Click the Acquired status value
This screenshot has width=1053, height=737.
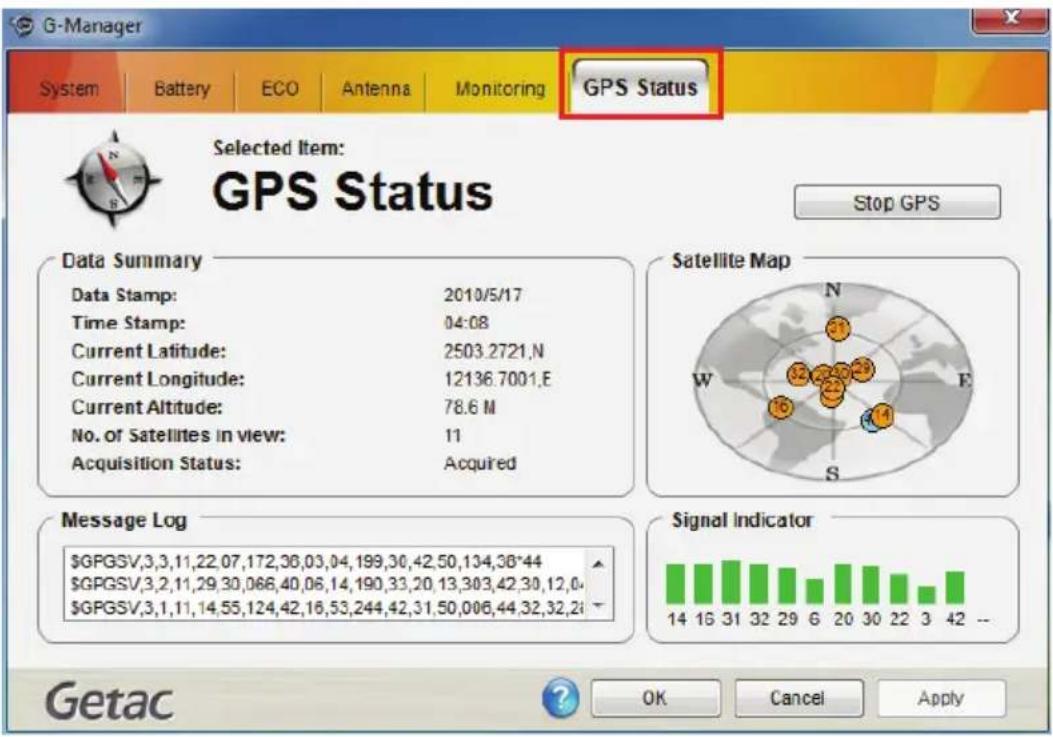tap(479, 464)
